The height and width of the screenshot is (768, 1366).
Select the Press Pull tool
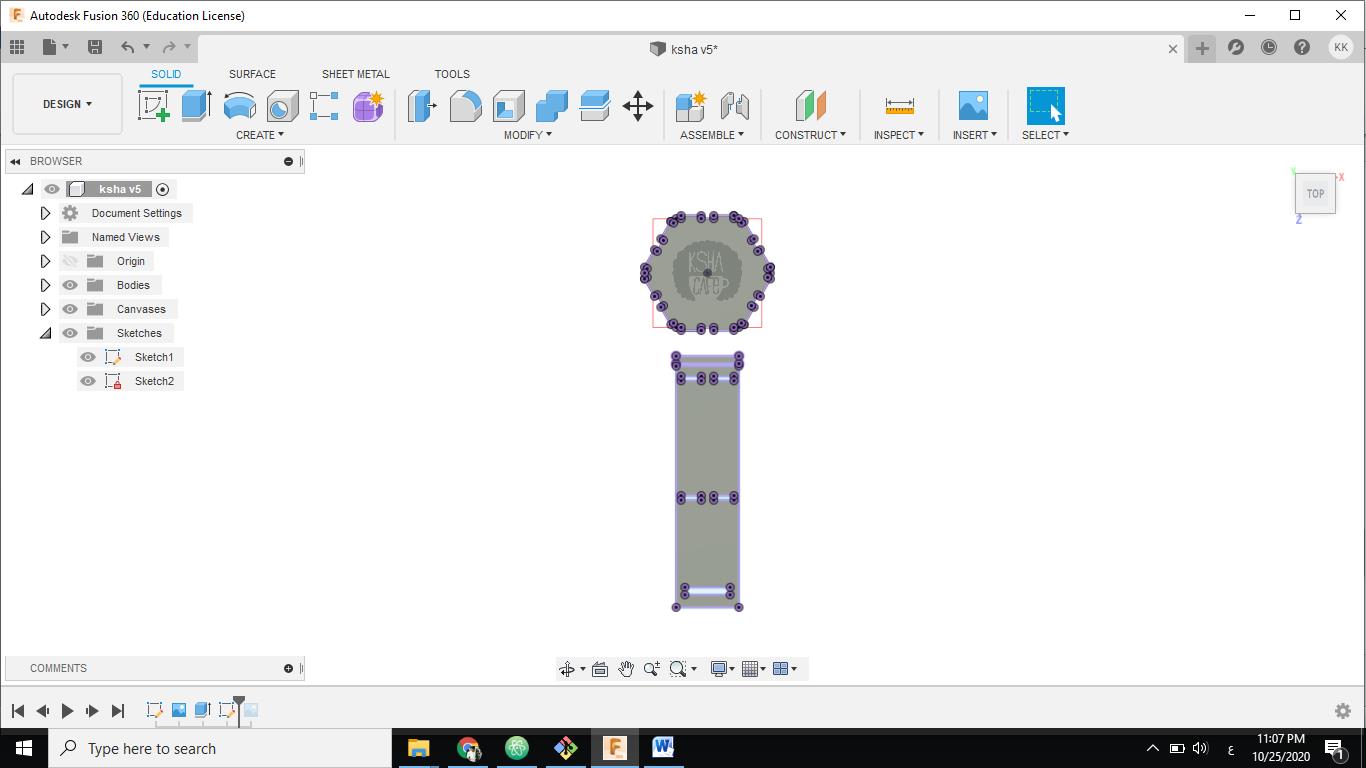(x=422, y=106)
